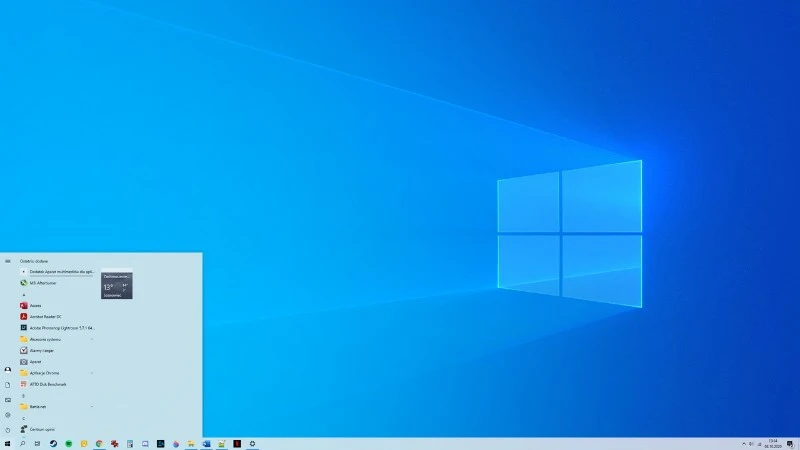Open the picture-like taskbar app icon
The image size is (800, 450).
pyautogui.click(x=221, y=444)
